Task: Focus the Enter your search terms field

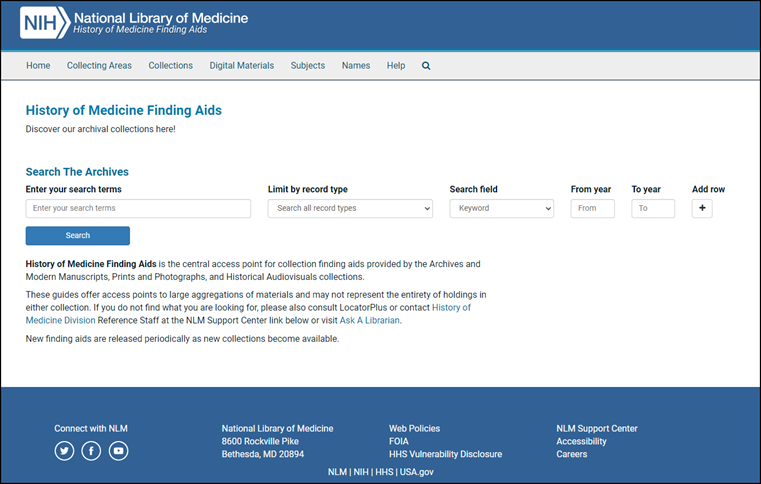Action: click(138, 208)
